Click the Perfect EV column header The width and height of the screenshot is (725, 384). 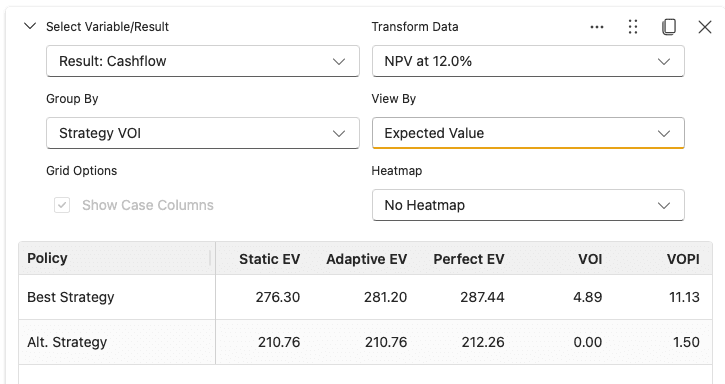468,259
